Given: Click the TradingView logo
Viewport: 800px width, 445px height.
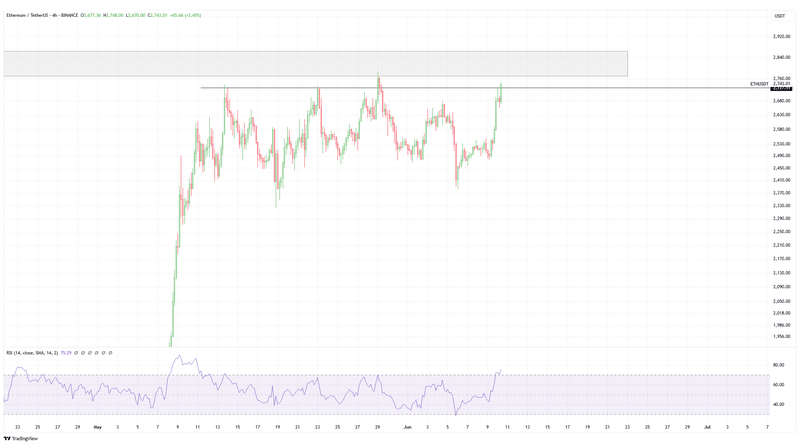Looking at the screenshot, I should (x=21, y=438).
